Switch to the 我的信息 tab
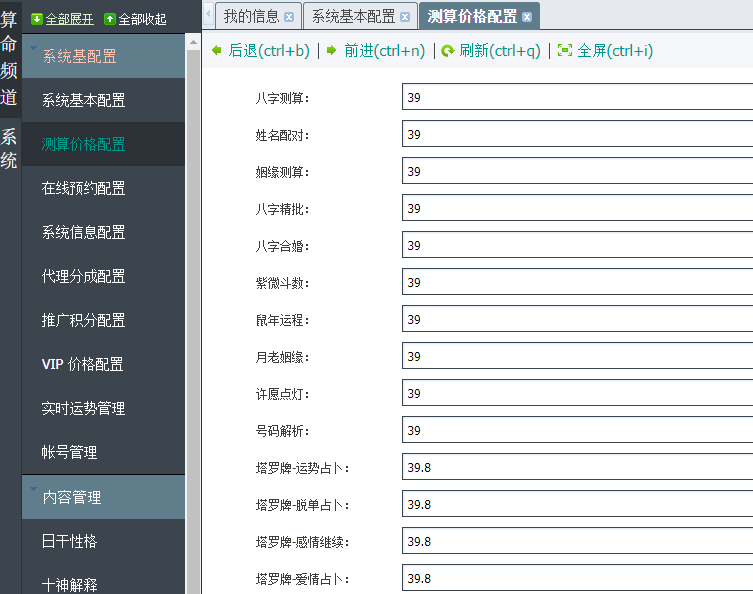 [x=252, y=16]
